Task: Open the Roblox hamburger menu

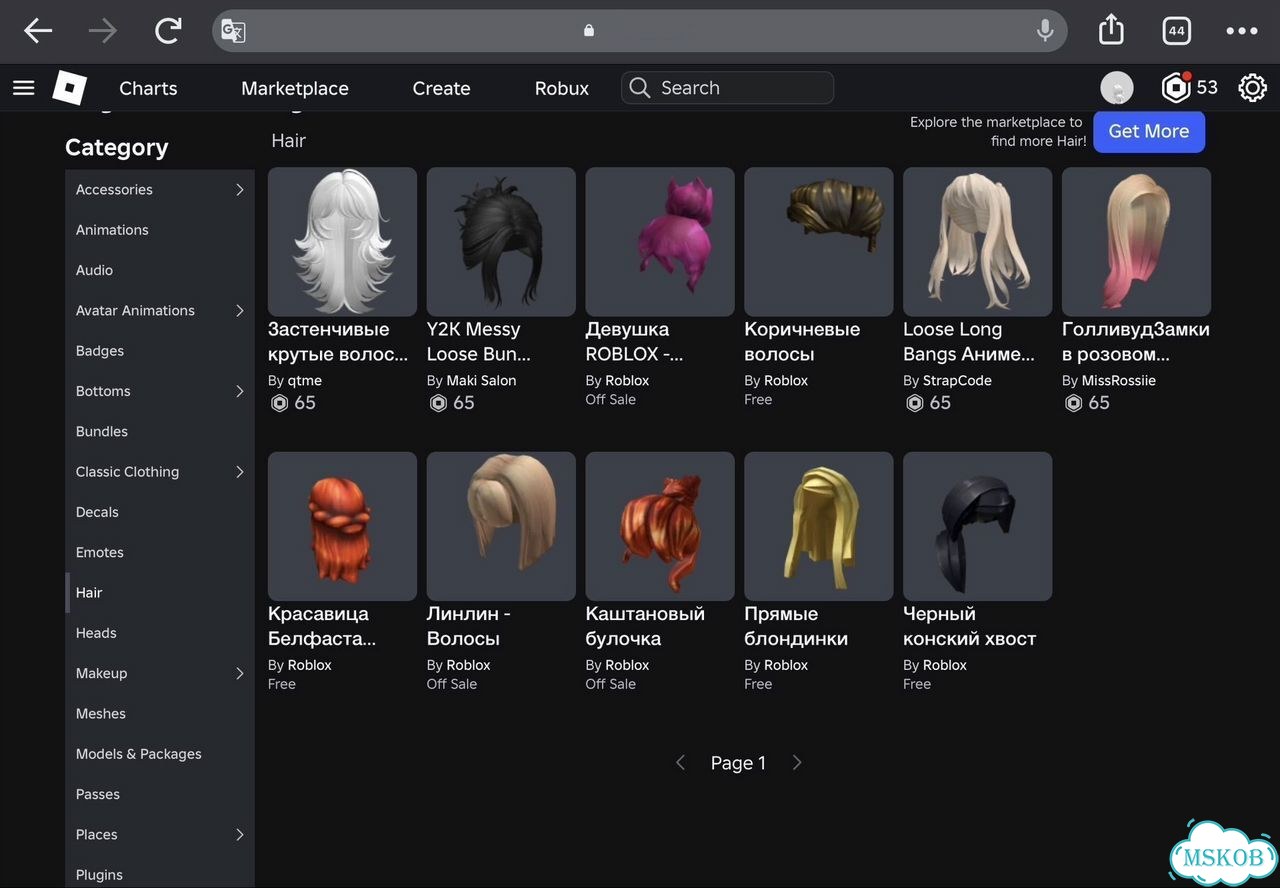Action: tap(24, 88)
